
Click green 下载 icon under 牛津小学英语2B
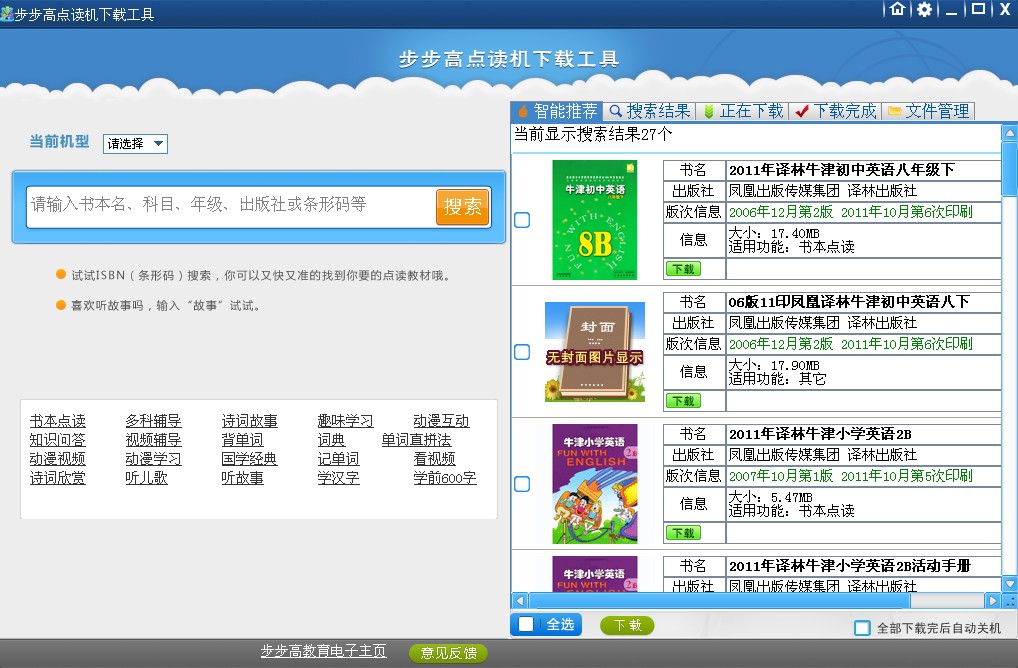[683, 533]
